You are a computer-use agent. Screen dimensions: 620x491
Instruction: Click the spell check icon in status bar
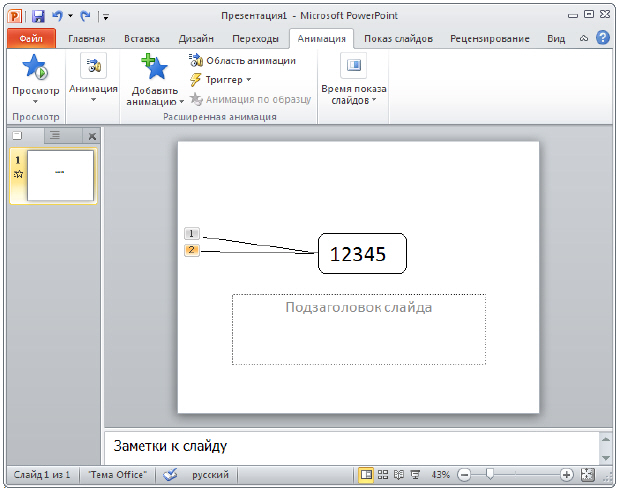point(170,474)
